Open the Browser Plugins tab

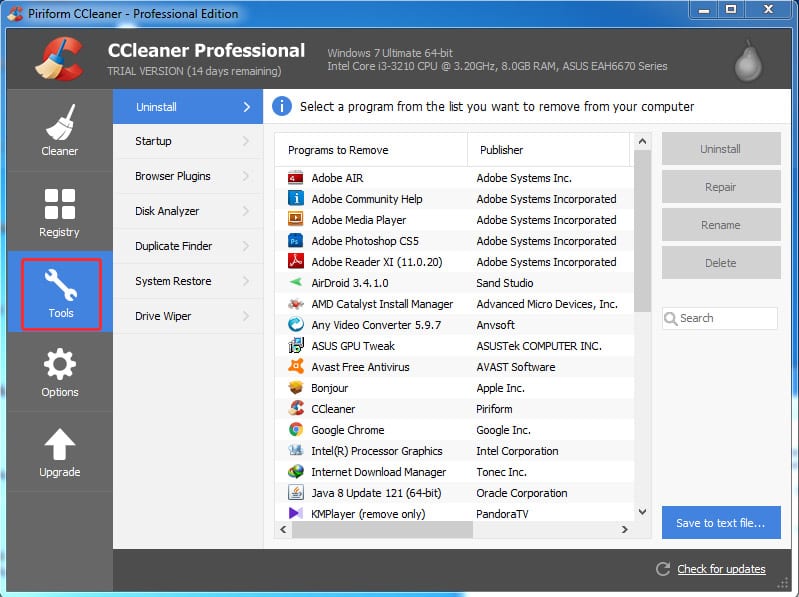(173, 176)
